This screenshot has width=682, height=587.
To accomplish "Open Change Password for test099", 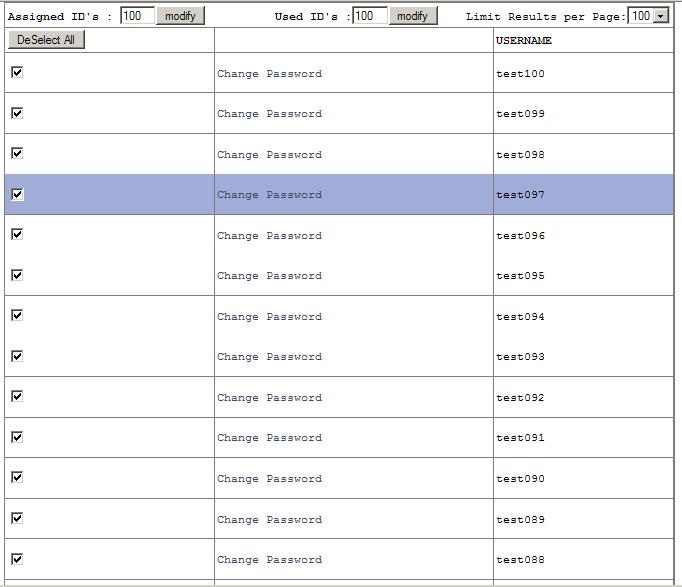I will pyautogui.click(x=270, y=113).
